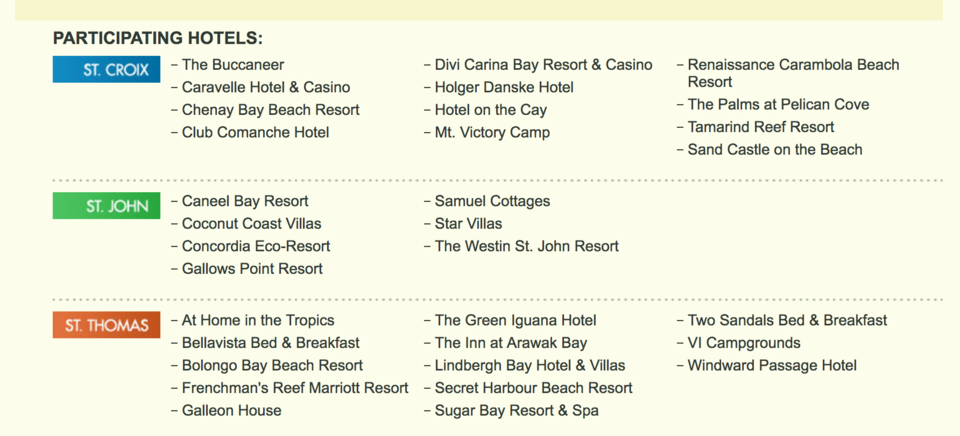Select Sand Castle on the Beach

[x=774, y=149]
